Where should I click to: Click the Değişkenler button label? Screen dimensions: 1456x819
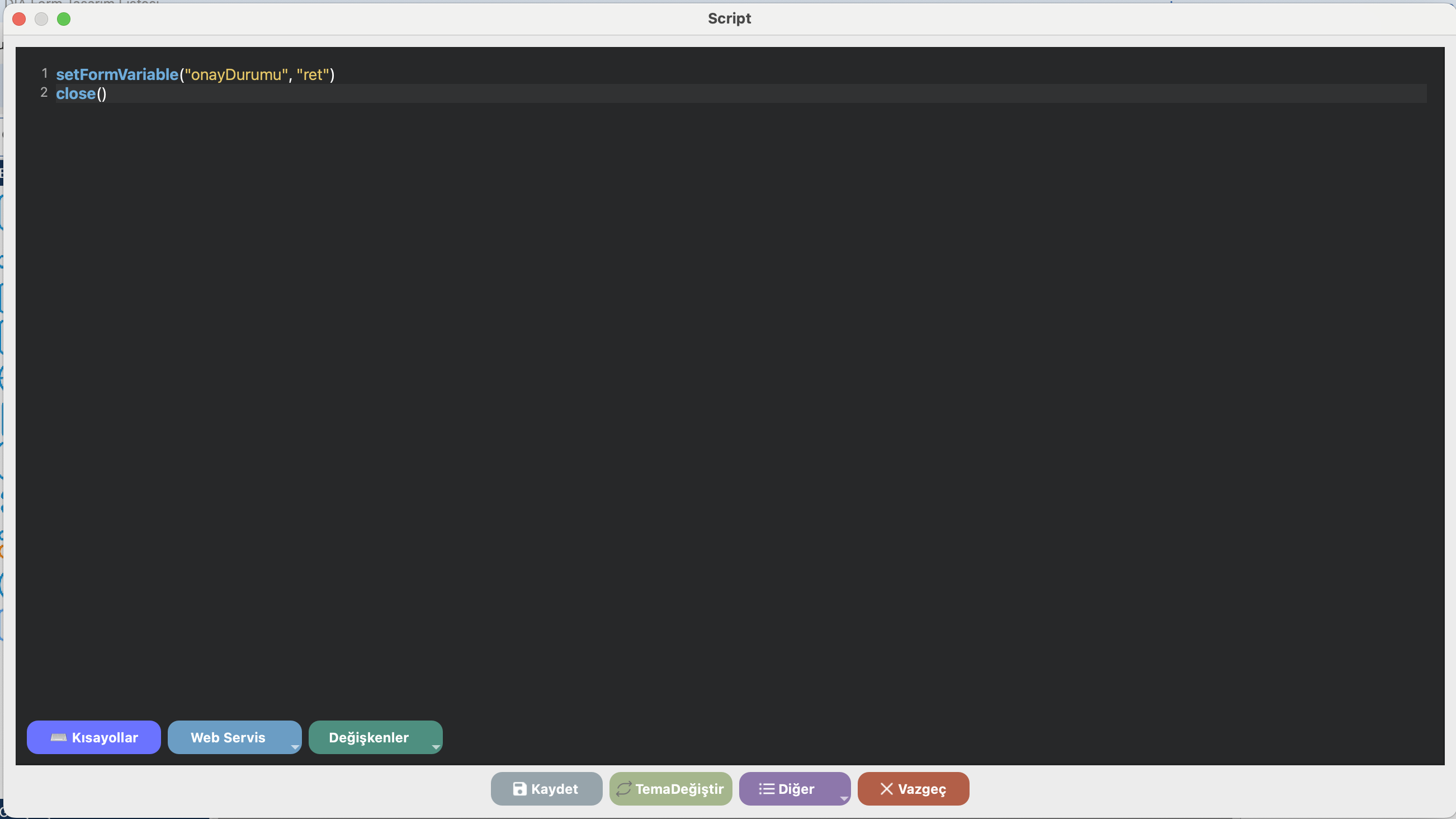(x=368, y=737)
